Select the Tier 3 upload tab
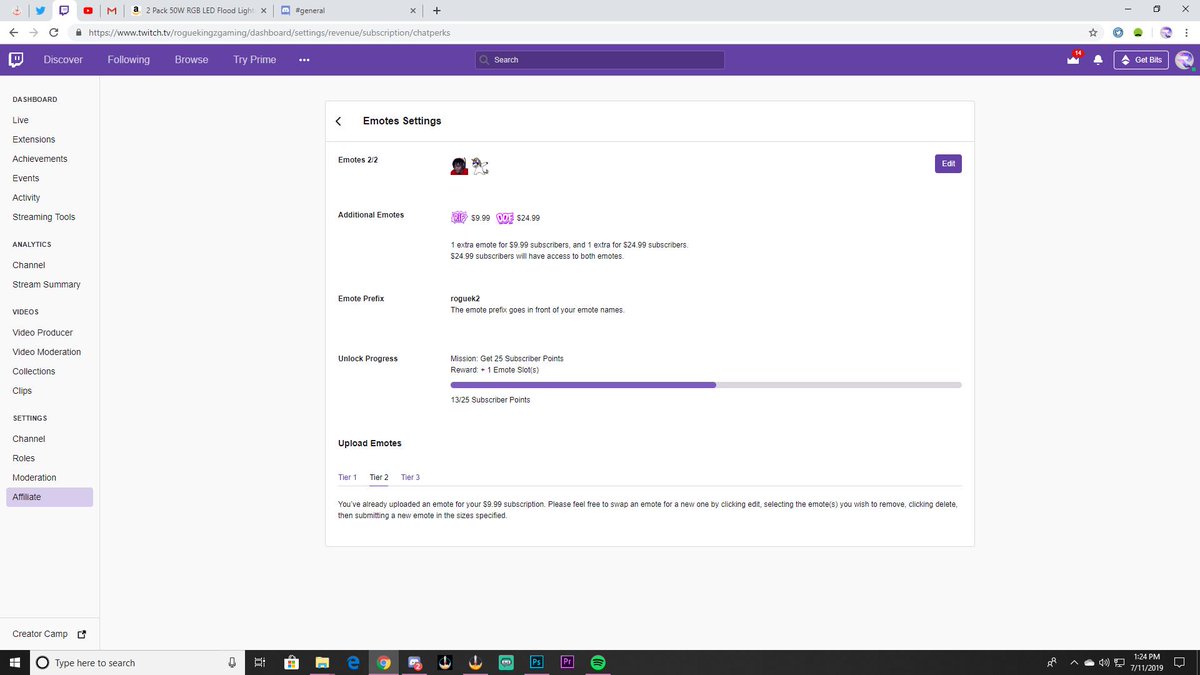 coord(410,477)
